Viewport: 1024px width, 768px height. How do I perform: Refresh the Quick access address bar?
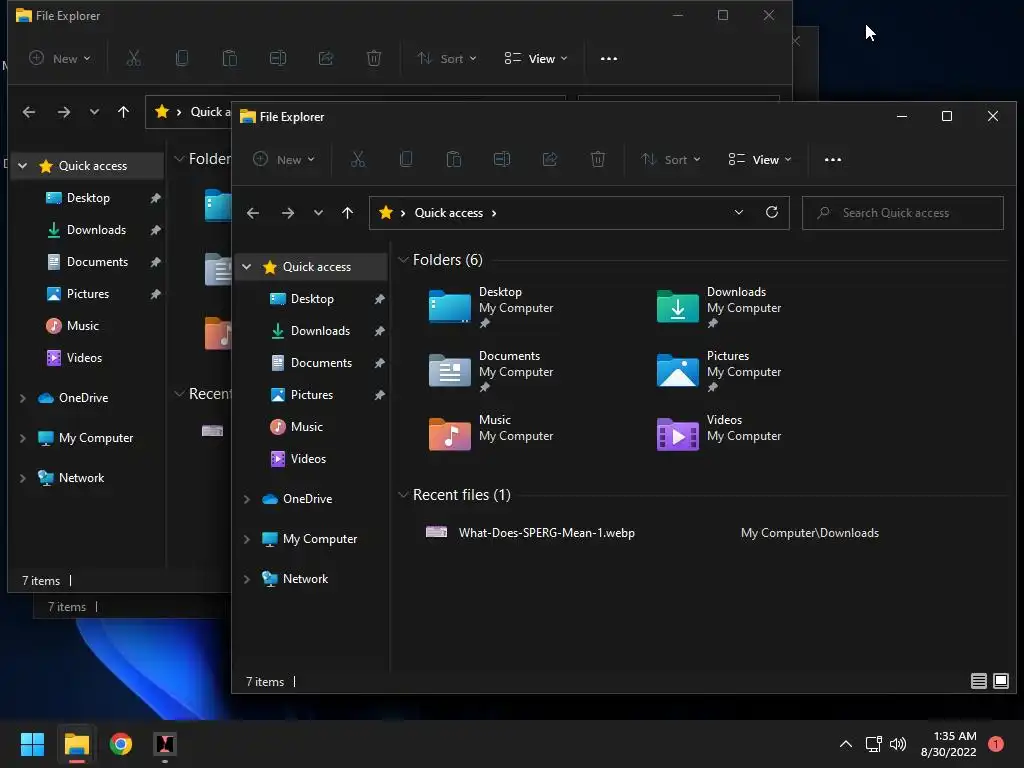coord(771,212)
